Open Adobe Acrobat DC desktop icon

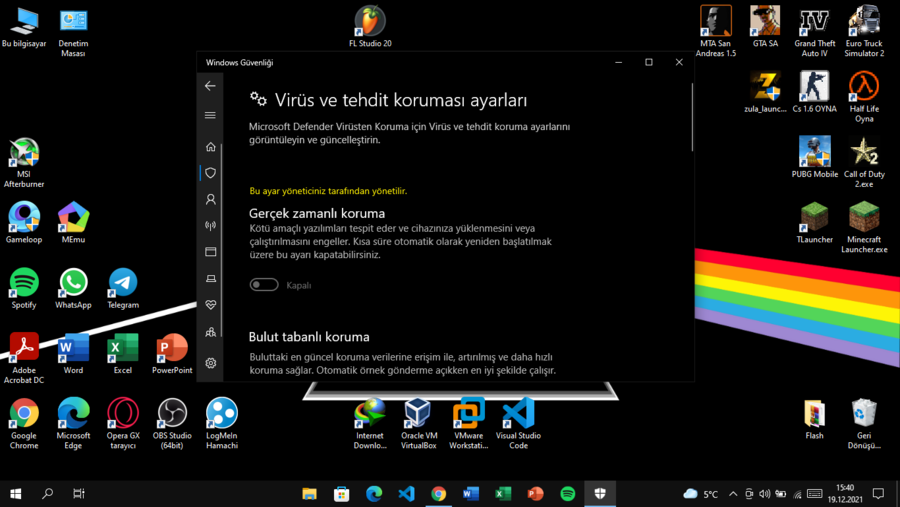pos(24,358)
